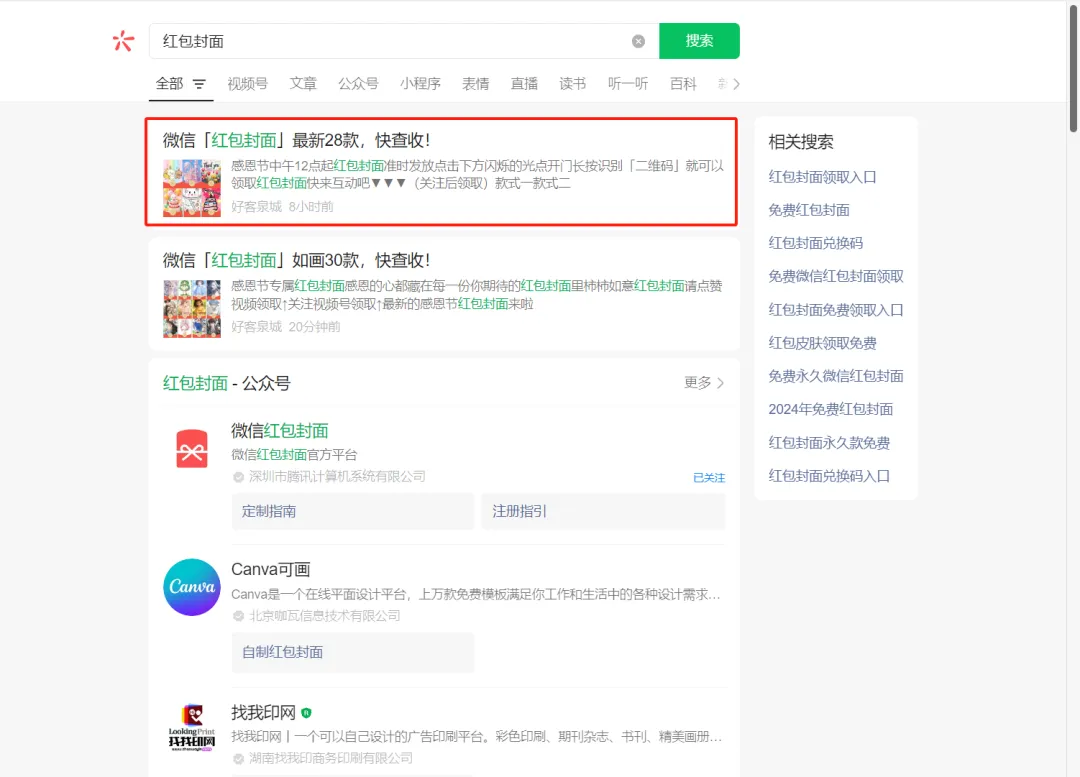This screenshot has height=777, width=1080.
Task: Expand 更多 in the 公众号 section
Action: click(x=704, y=382)
